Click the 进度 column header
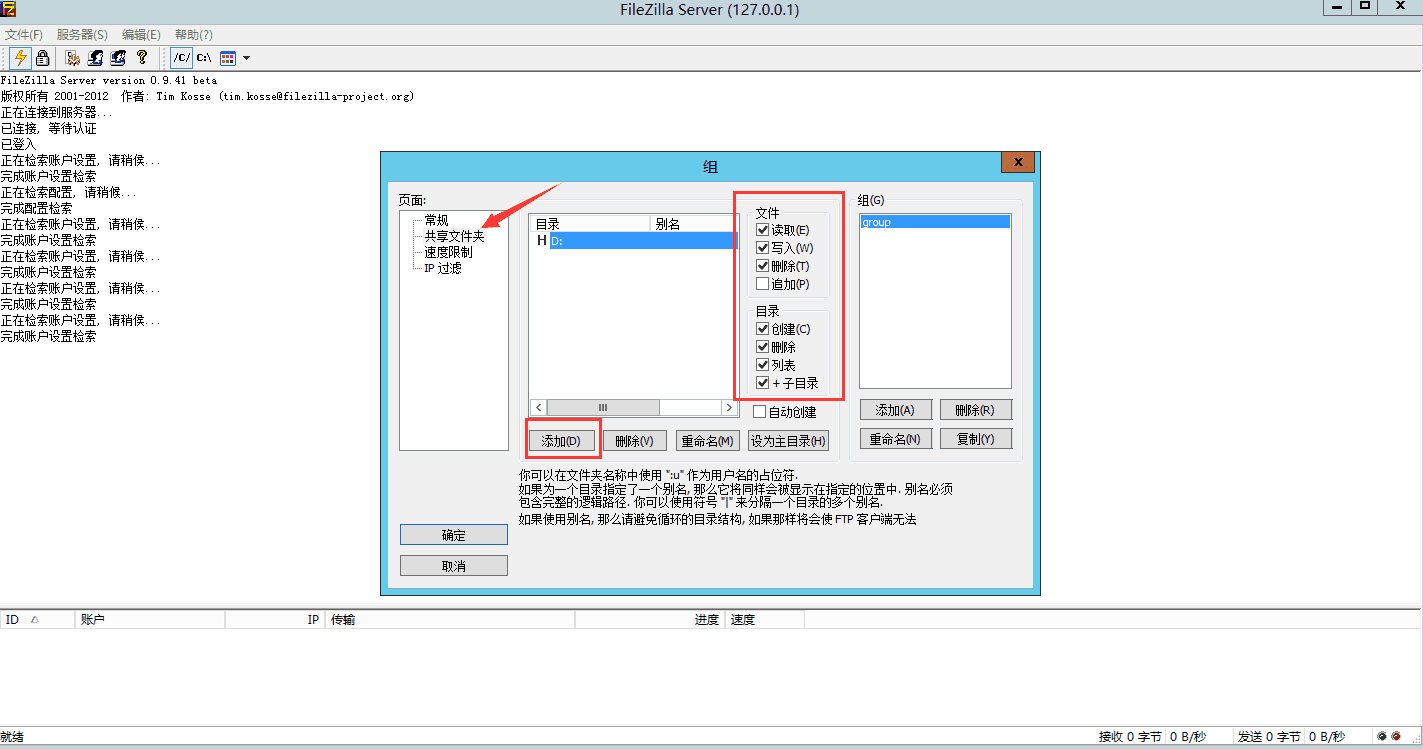 650,620
